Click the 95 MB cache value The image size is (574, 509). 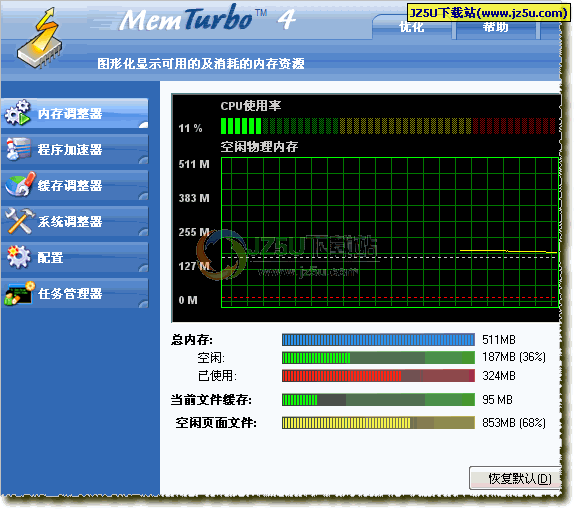tap(497, 400)
